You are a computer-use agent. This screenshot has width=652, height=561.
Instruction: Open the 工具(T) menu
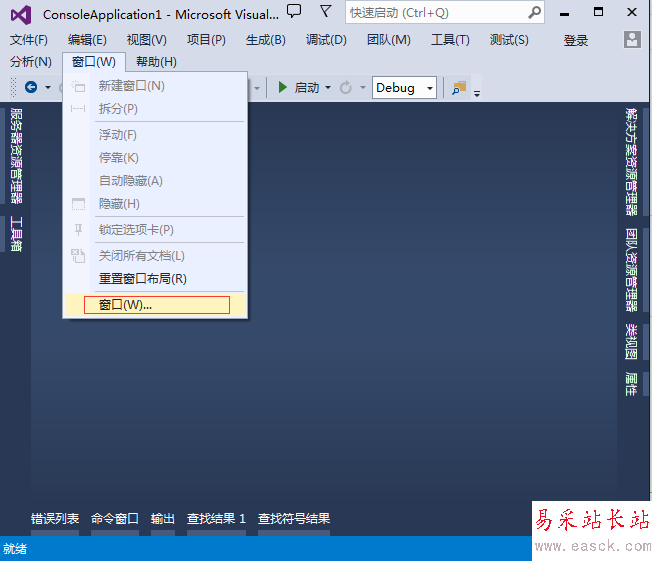pyautogui.click(x=450, y=40)
